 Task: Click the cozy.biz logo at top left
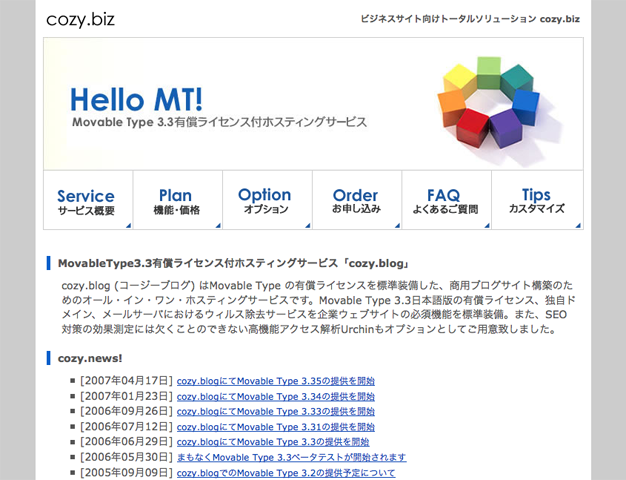80,20
